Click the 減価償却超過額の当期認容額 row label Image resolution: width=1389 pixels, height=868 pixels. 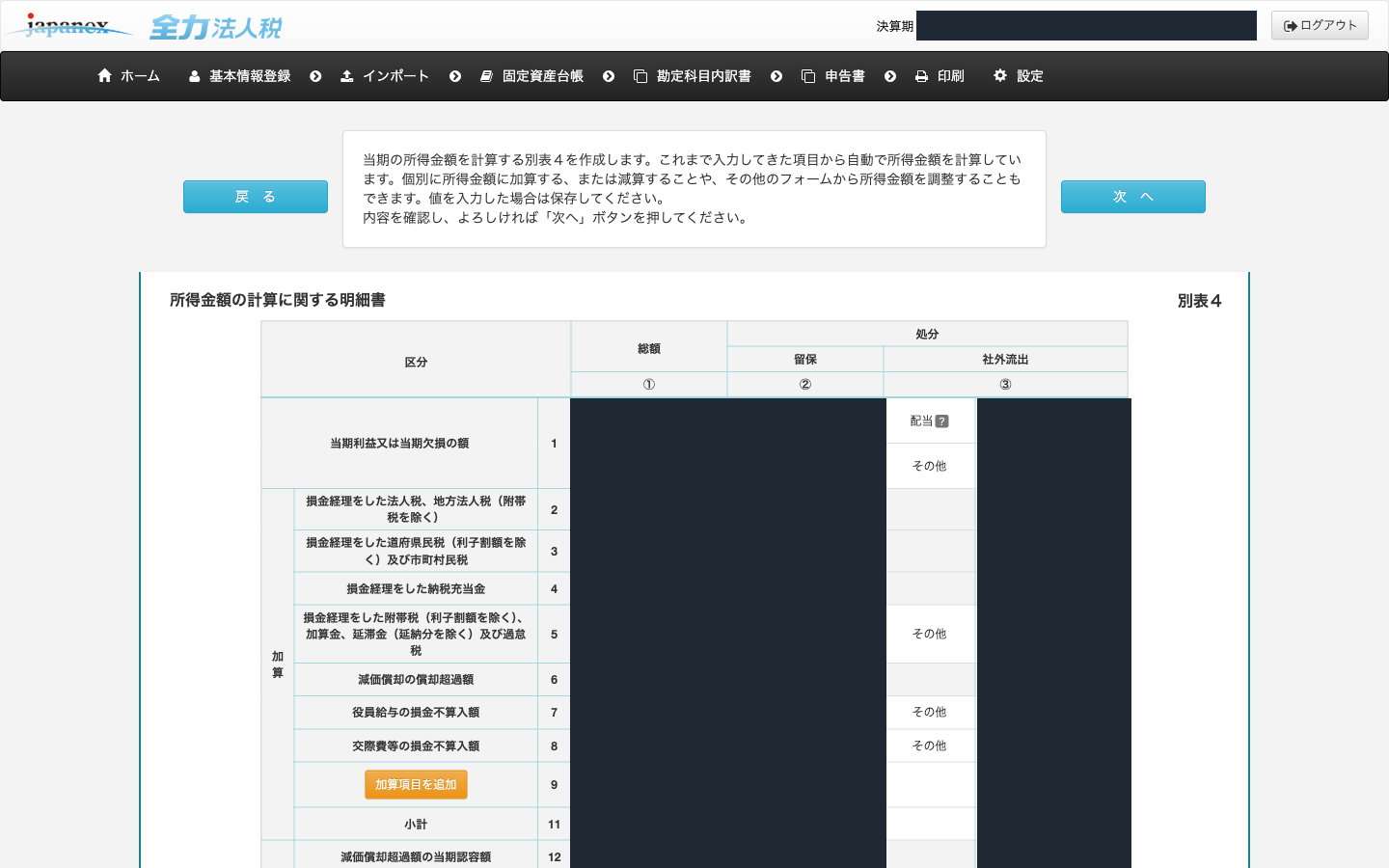click(x=416, y=857)
